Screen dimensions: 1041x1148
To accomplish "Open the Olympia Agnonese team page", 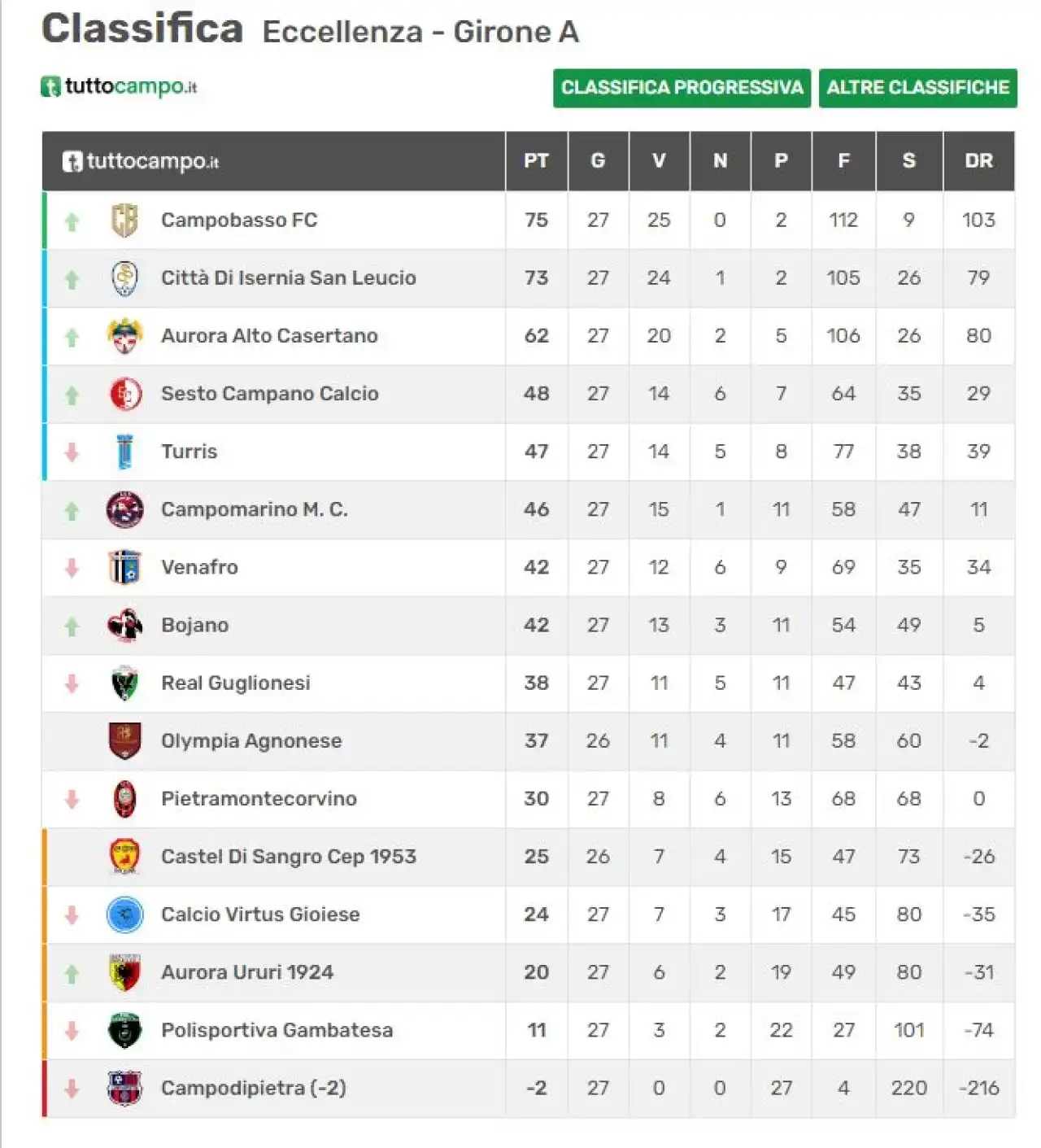I will tap(251, 741).
